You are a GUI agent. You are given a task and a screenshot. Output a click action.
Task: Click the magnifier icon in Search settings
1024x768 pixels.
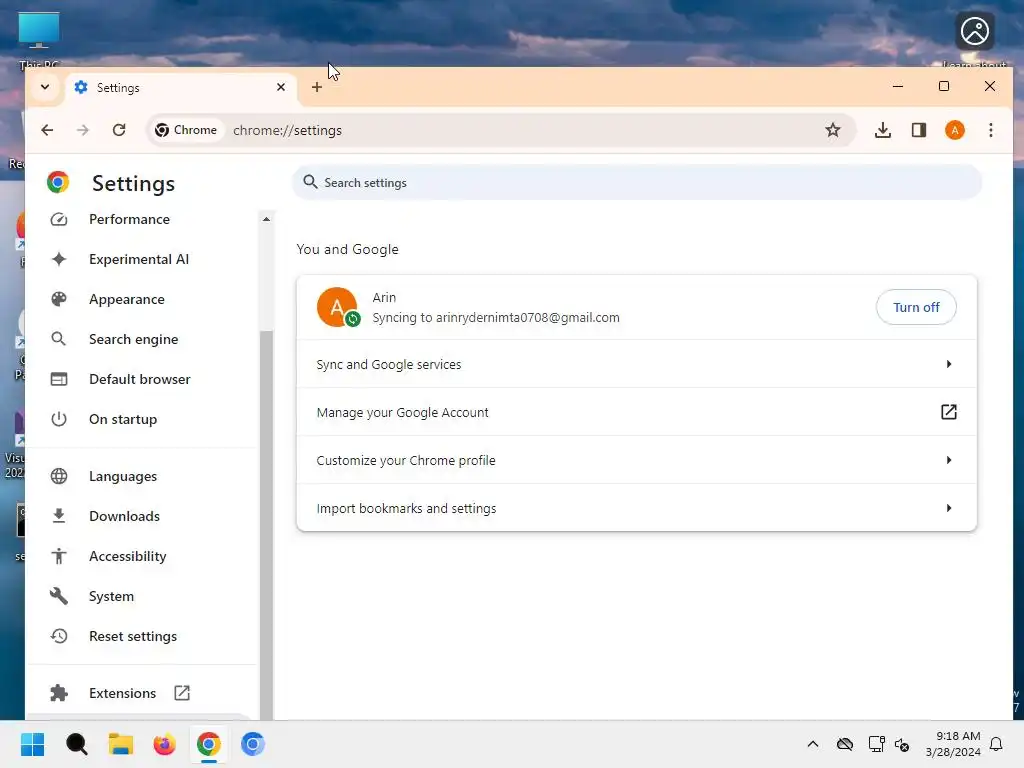[310, 182]
